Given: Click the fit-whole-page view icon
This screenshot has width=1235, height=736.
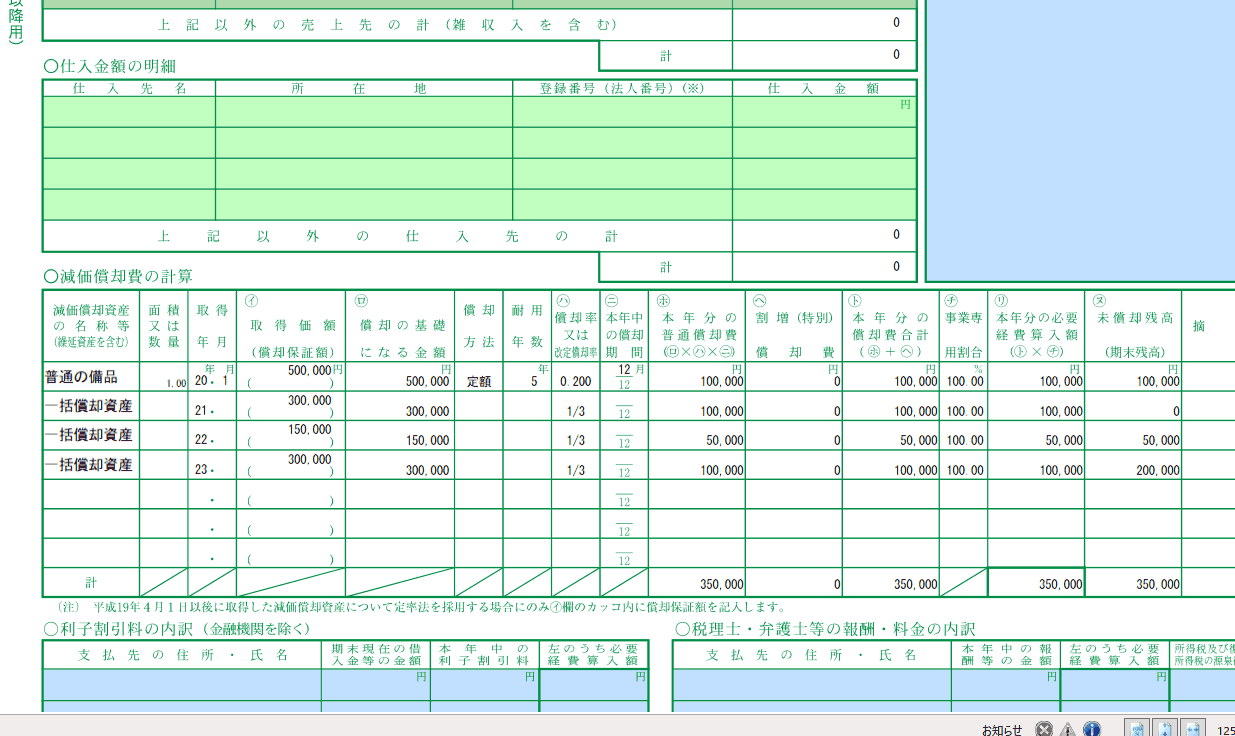Looking at the screenshot, I should [x=1136, y=729].
